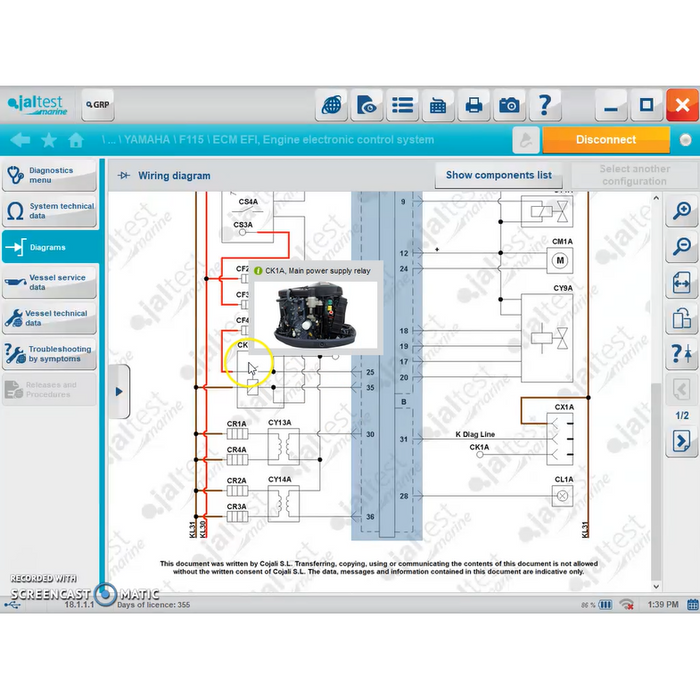The image size is (700, 700).
Task: Open the on-screen keyboard tool
Action: tap(437, 105)
